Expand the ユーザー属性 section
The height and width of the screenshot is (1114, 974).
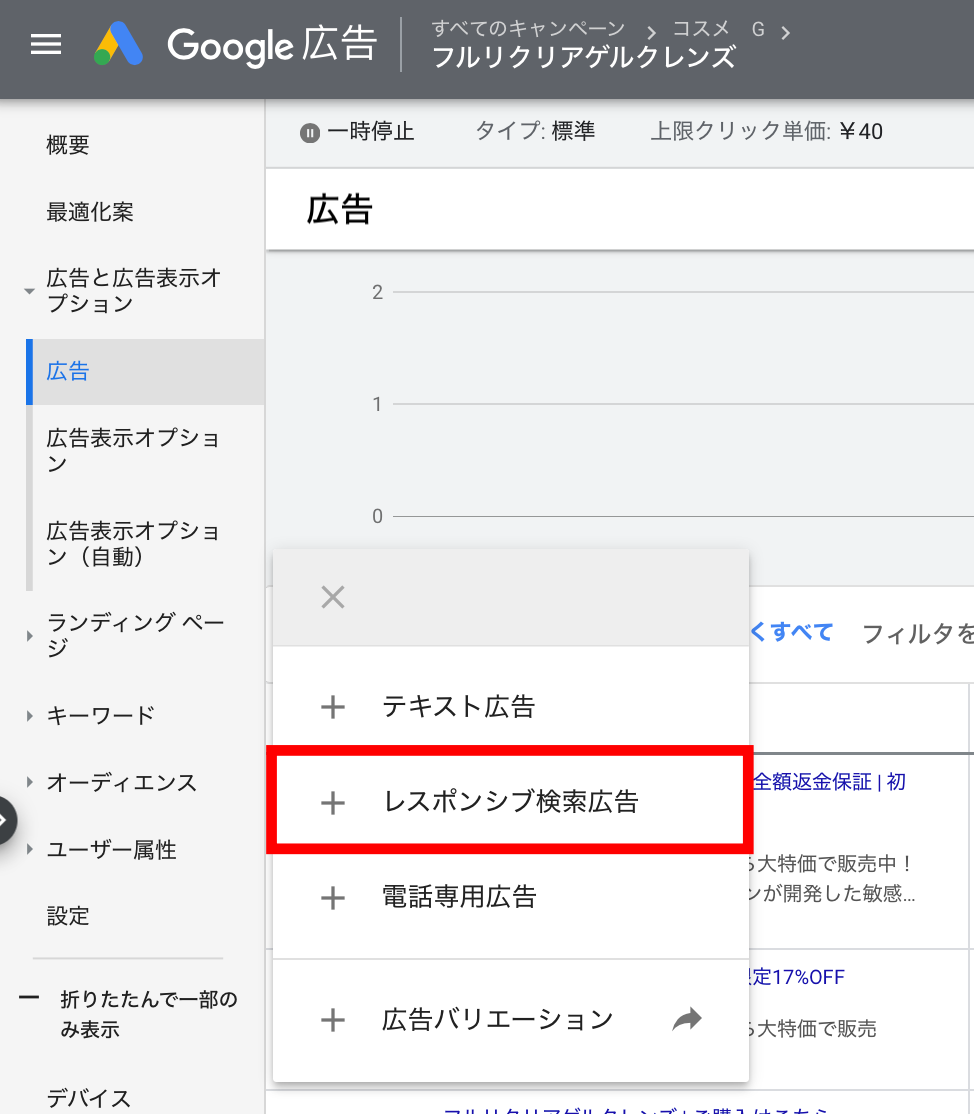click(x=29, y=849)
